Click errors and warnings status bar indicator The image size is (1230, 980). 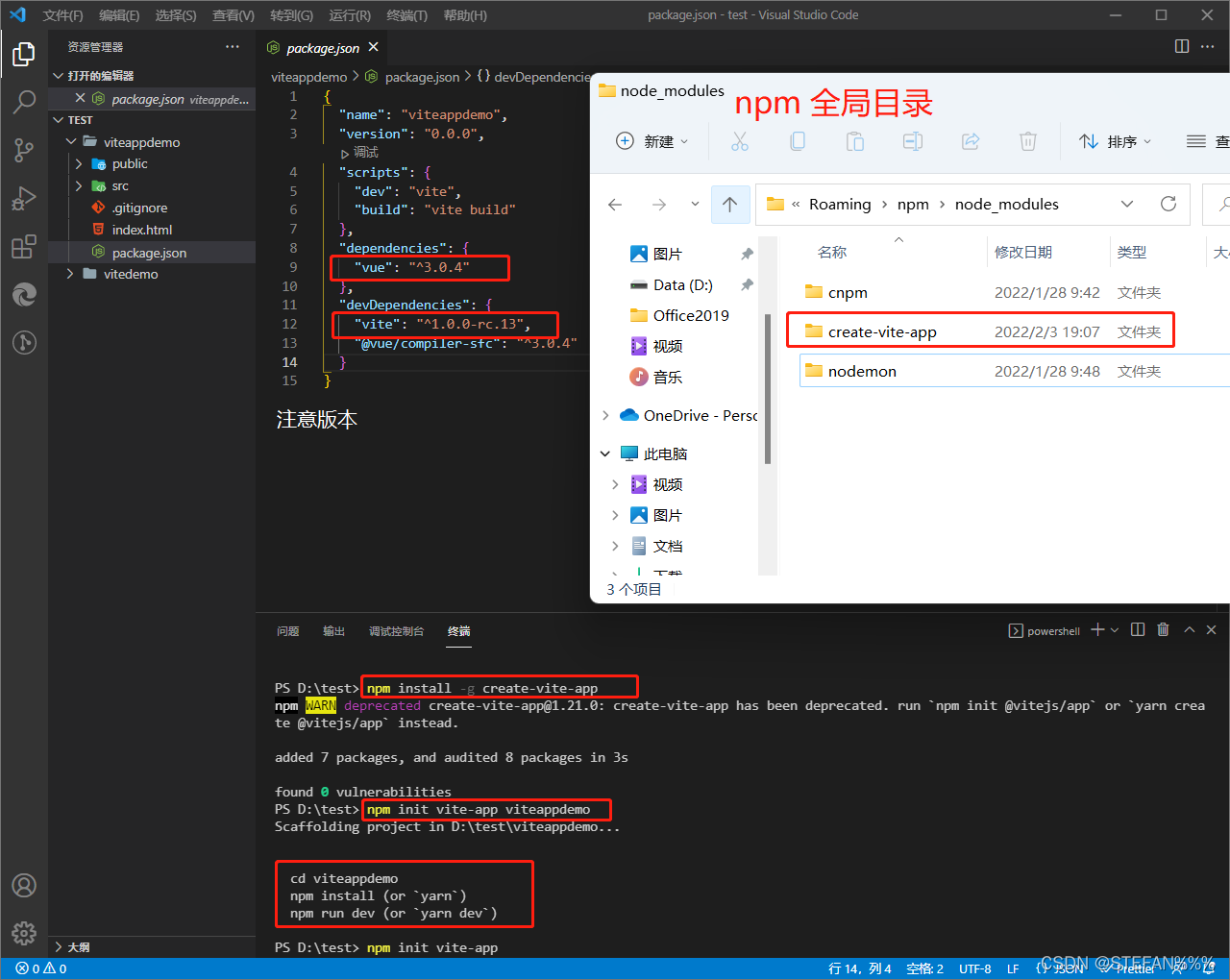pos(41,968)
